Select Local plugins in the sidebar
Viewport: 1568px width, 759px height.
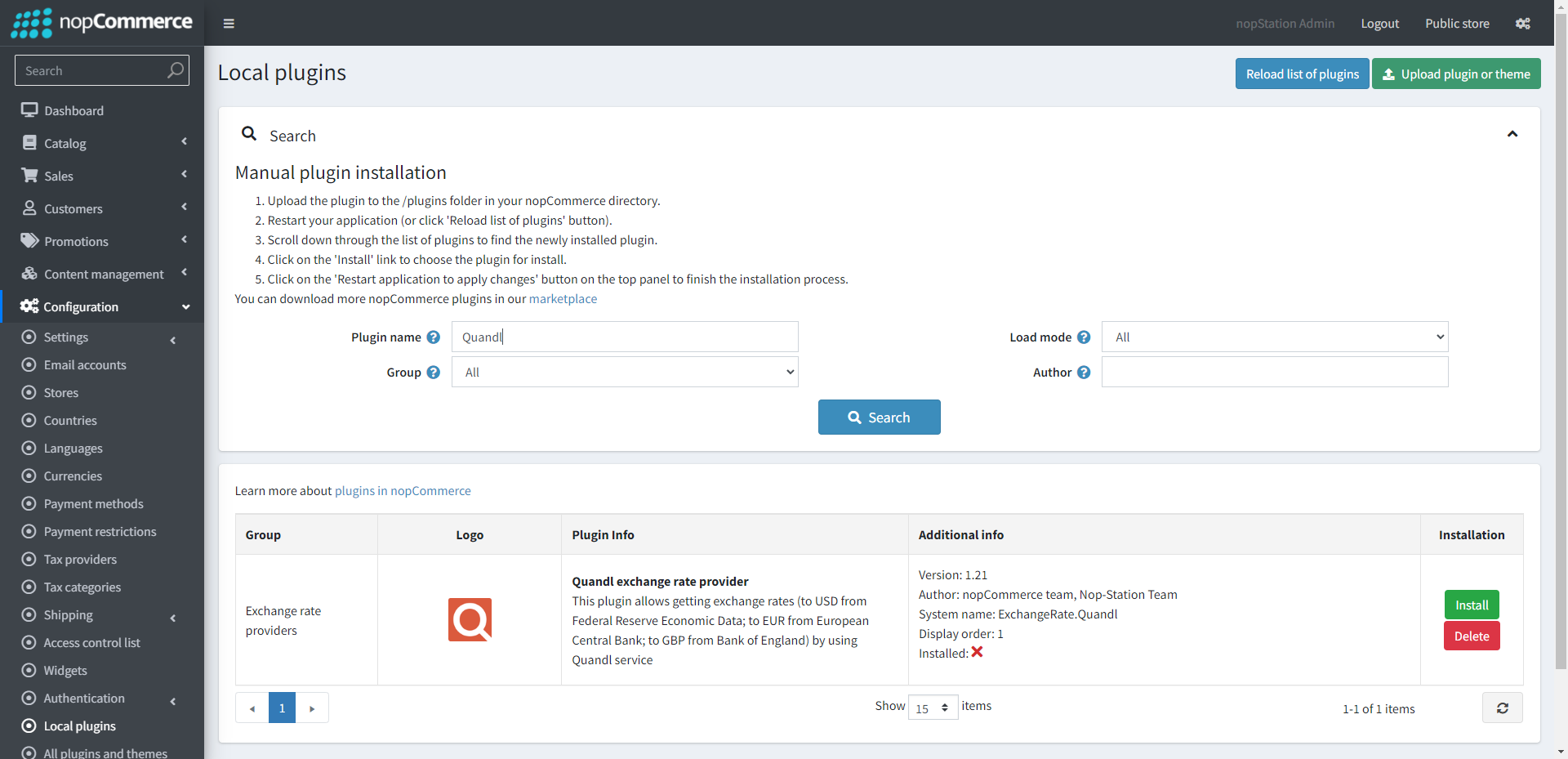pyautogui.click(x=79, y=726)
